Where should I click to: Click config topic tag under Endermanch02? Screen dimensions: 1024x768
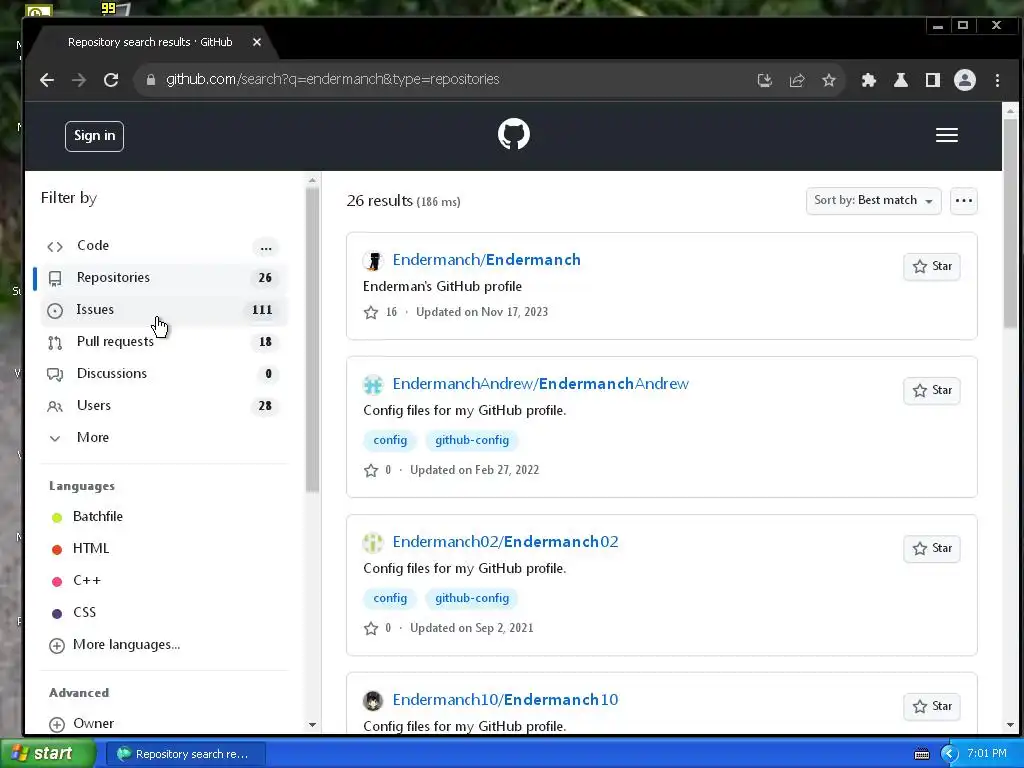pyautogui.click(x=390, y=598)
